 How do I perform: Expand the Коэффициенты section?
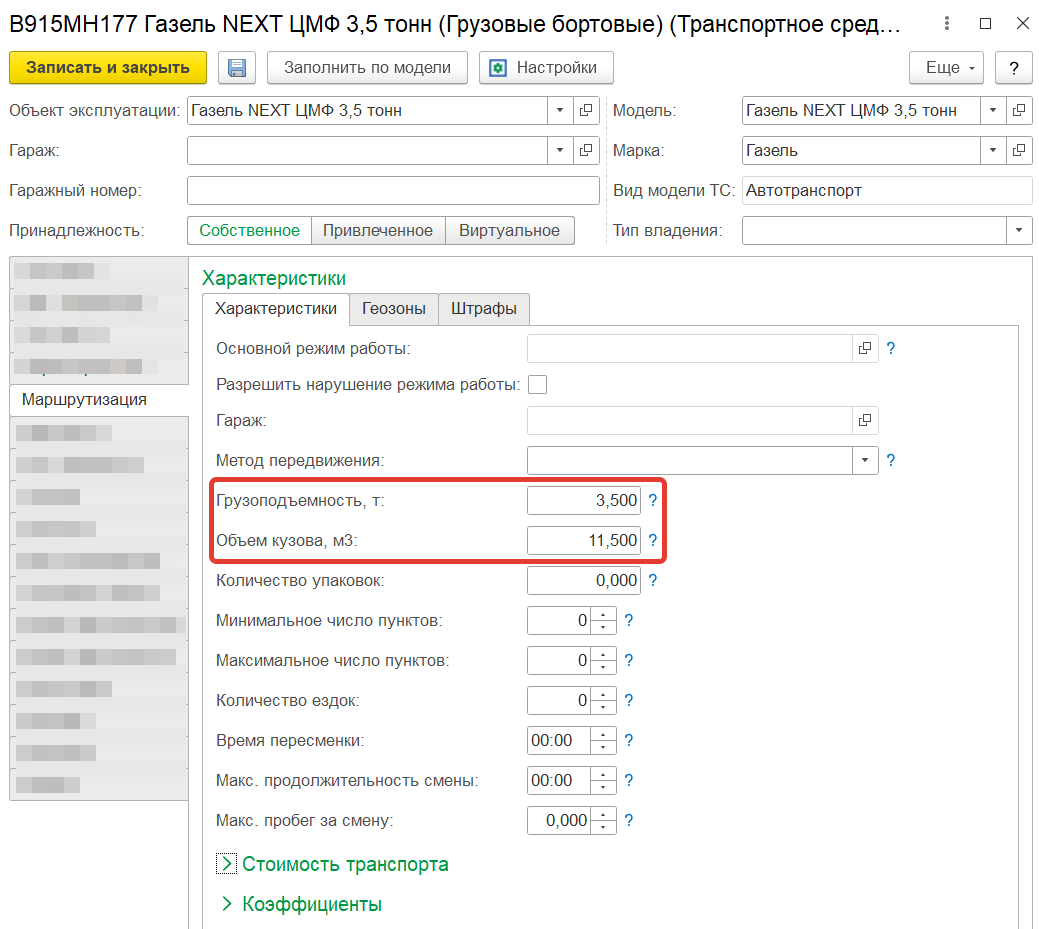point(227,904)
